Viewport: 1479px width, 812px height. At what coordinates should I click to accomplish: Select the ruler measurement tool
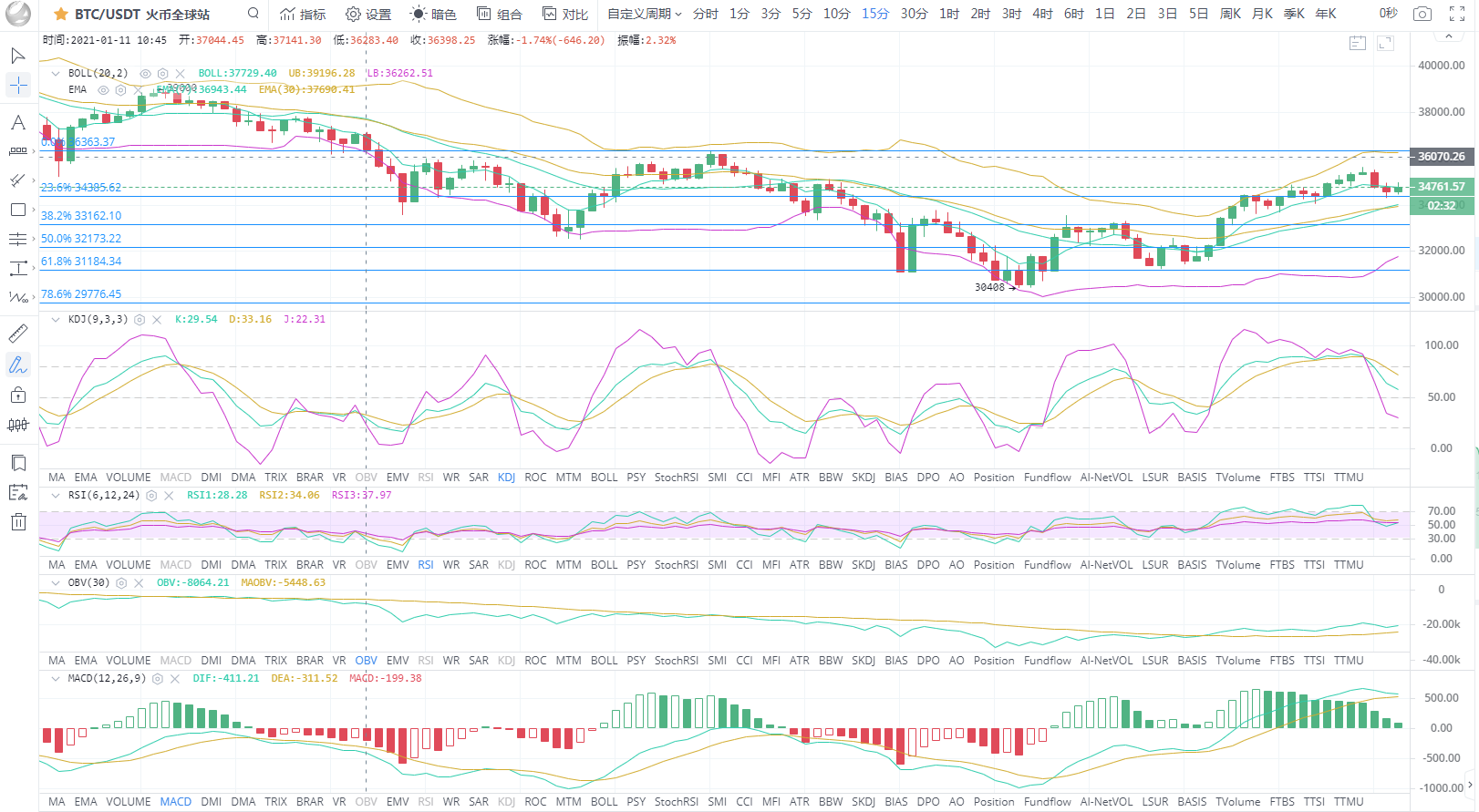pyautogui.click(x=17, y=334)
